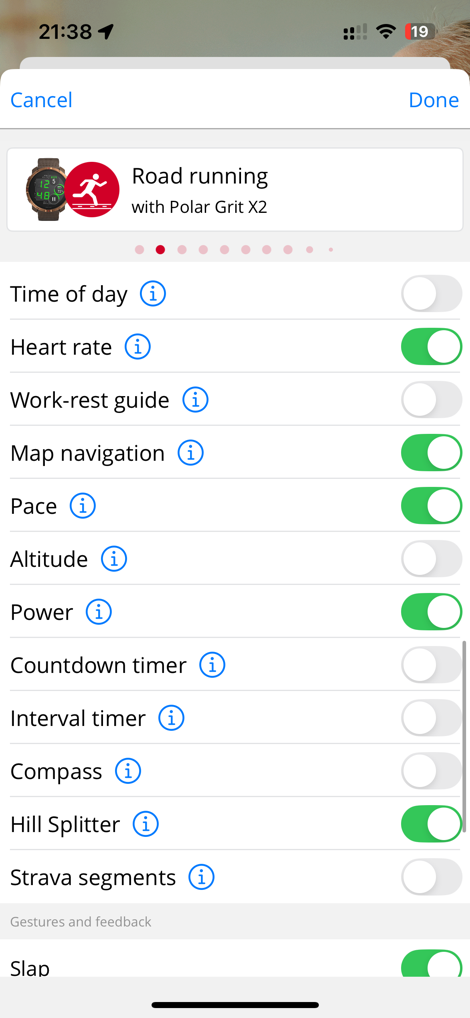470x1018 pixels.
Task: View Altitude info icon details
Action: (x=114, y=559)
